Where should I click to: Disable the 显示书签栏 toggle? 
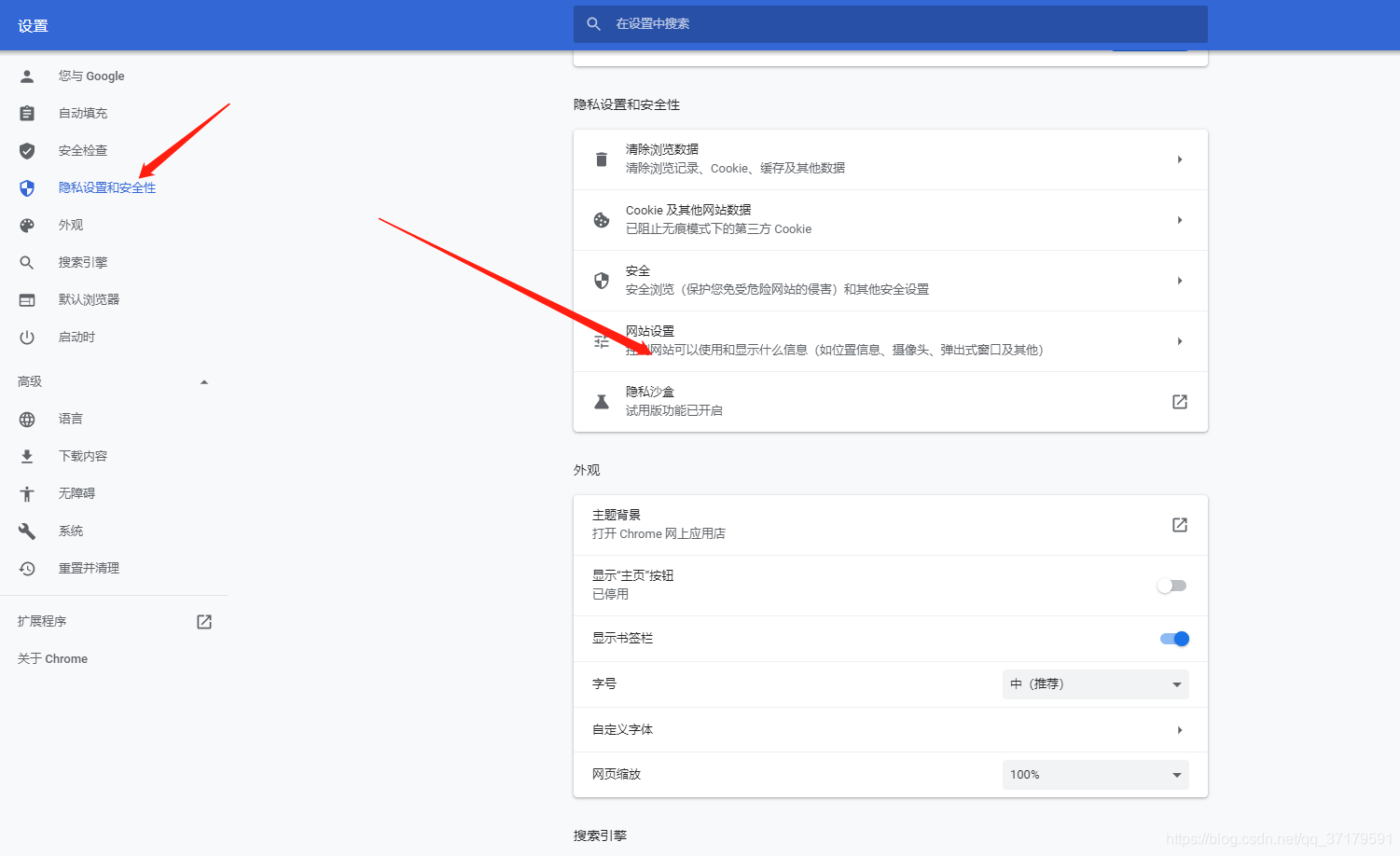point(1175,639)
